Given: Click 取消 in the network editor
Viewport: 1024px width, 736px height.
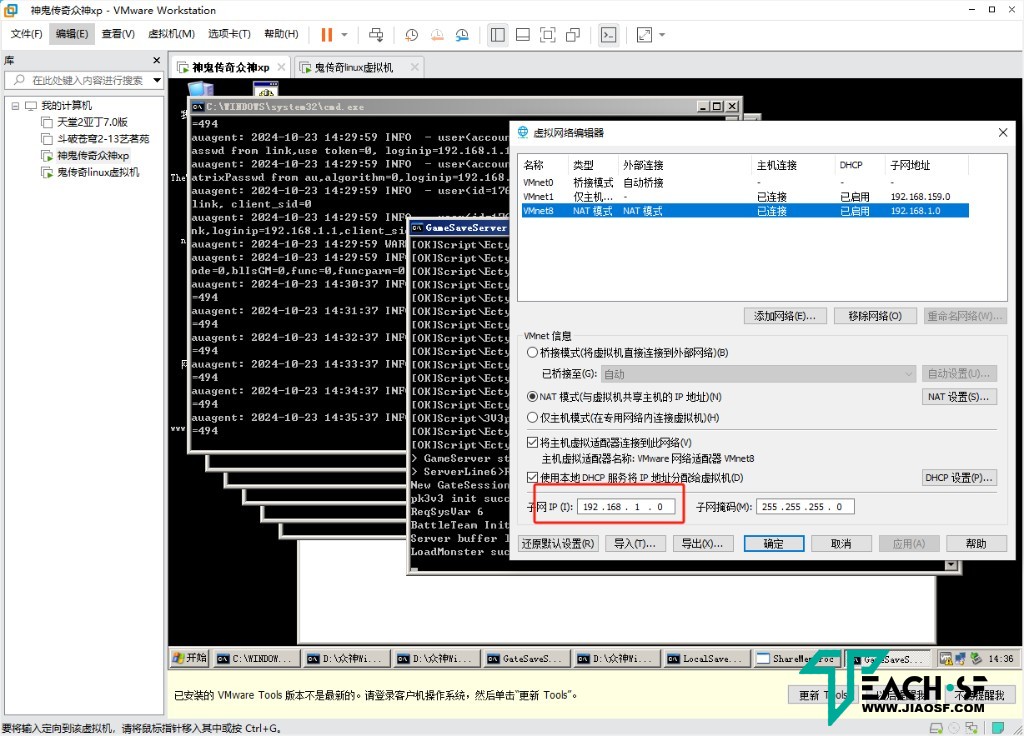Looking at the screenshot, I should coord(841,543).
